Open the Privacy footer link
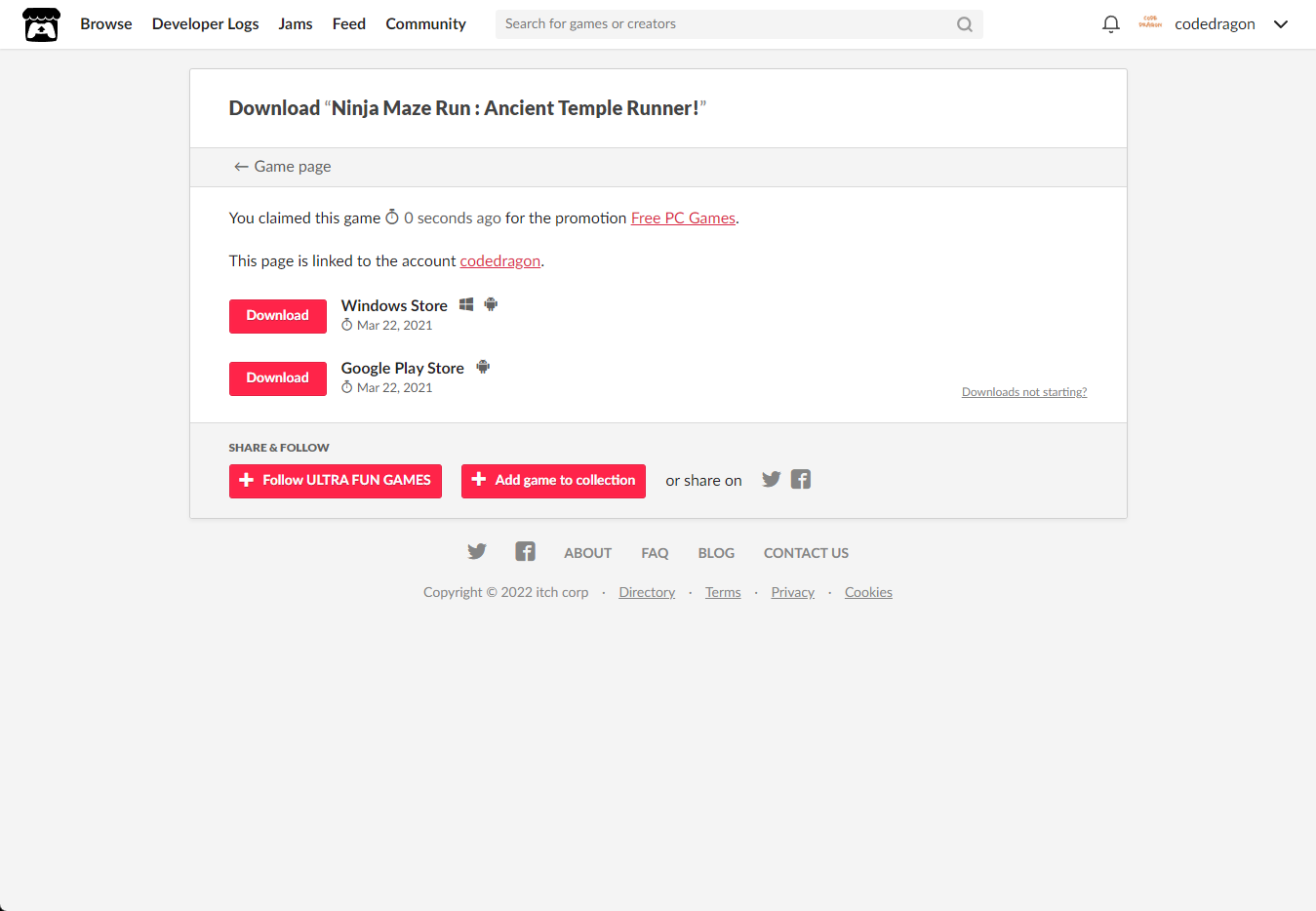Viewport: 1316px width, 911px height. (793, 592)
